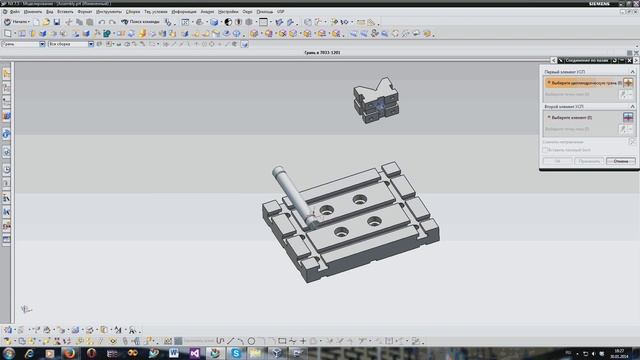Viewport: 640px width, 360px height.
Task: Click the Open file folder icon
Action: coord(46,22)
